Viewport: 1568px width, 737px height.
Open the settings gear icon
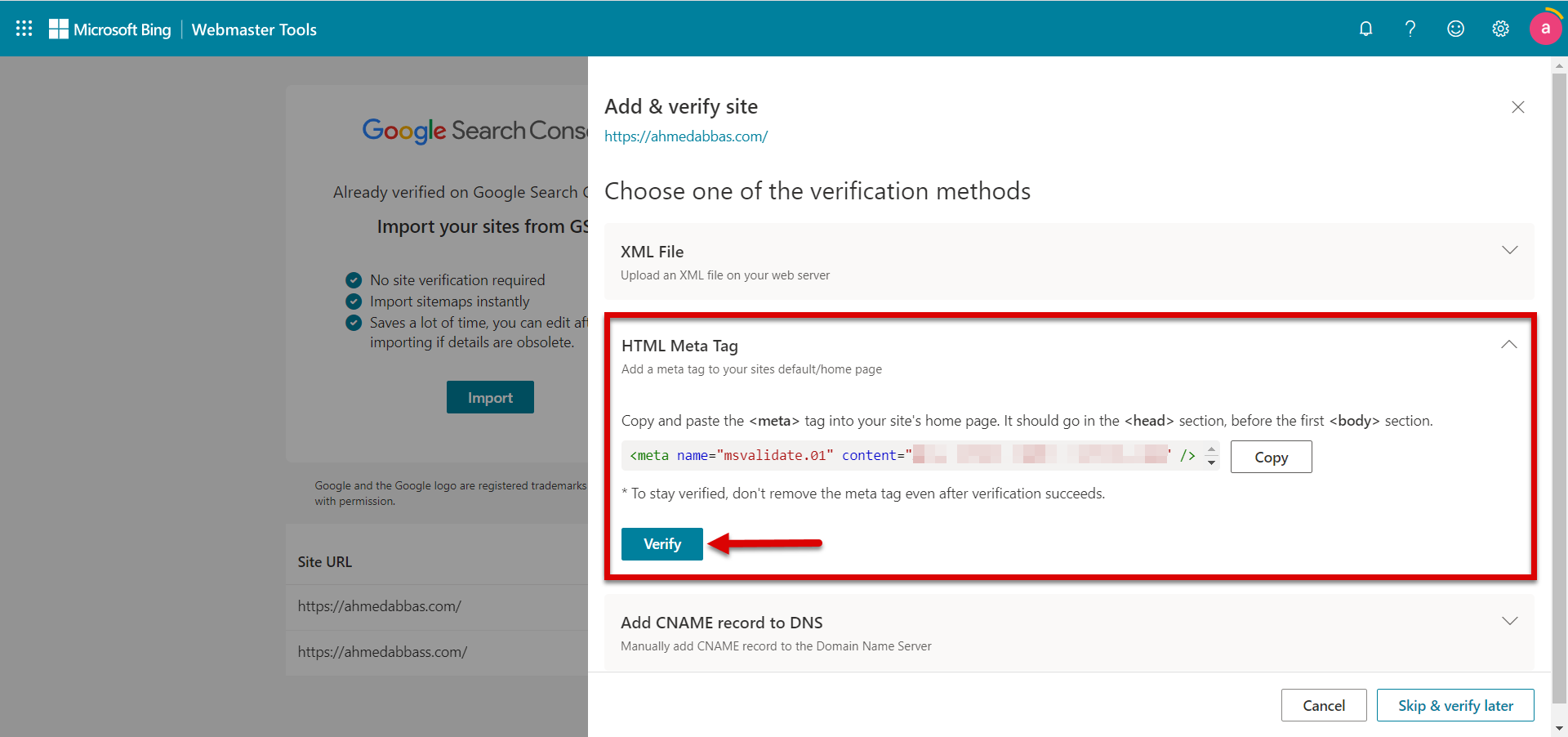(1500, 29)
